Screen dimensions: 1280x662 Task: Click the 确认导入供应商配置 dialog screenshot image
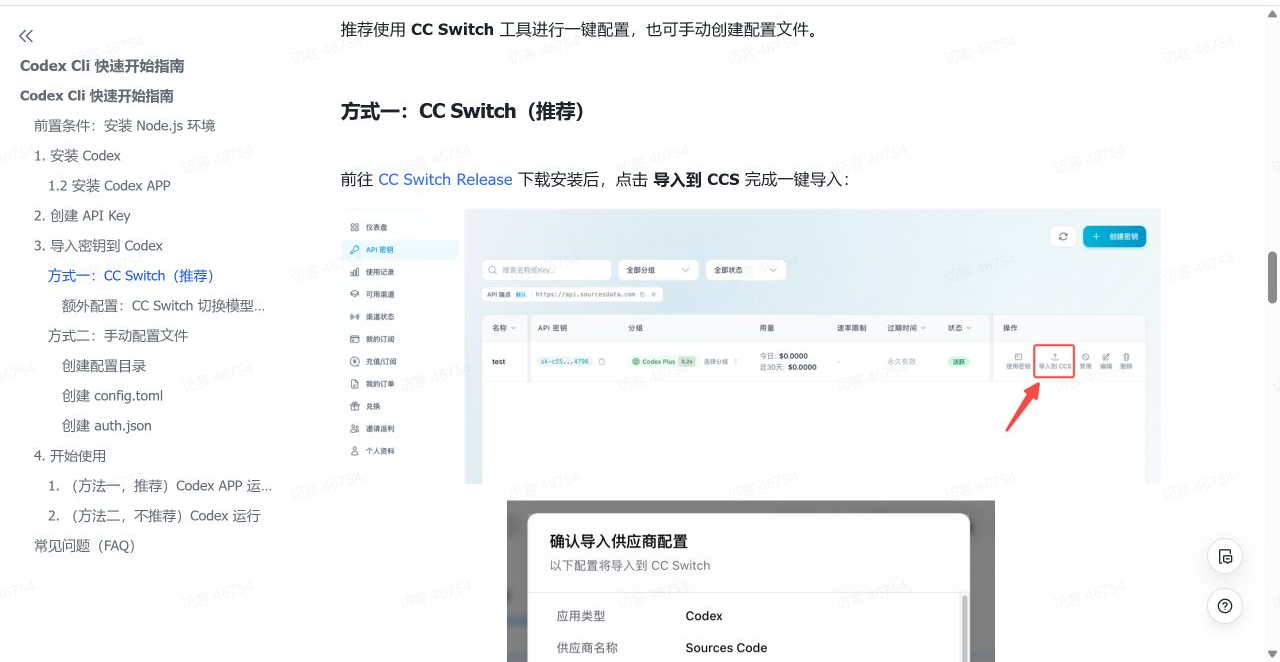pyautogui.click(x=751, y=581)
